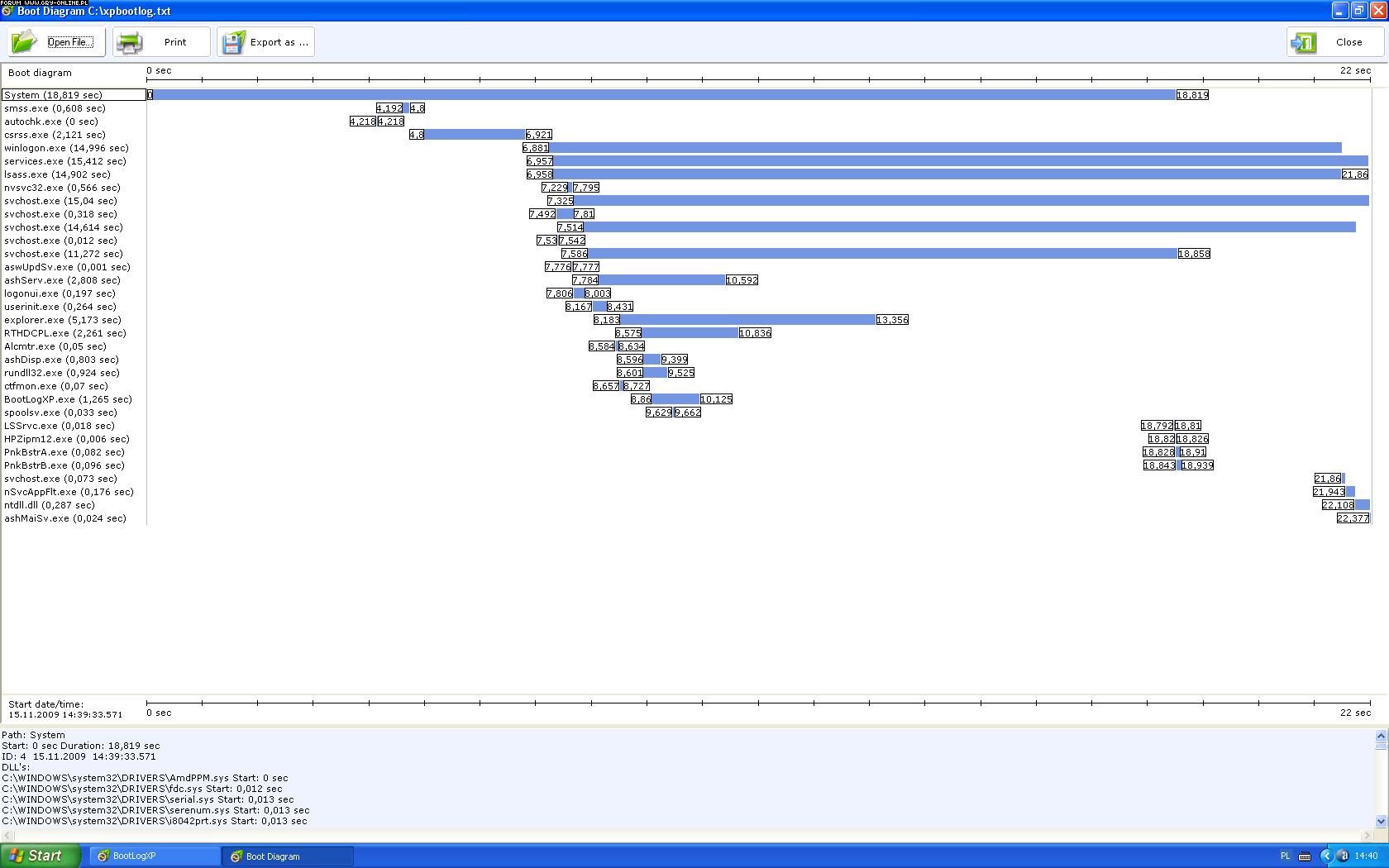The image size is (1389, 868).
Task: Click the Windows flag on the Start button
Action: (16, 856)
